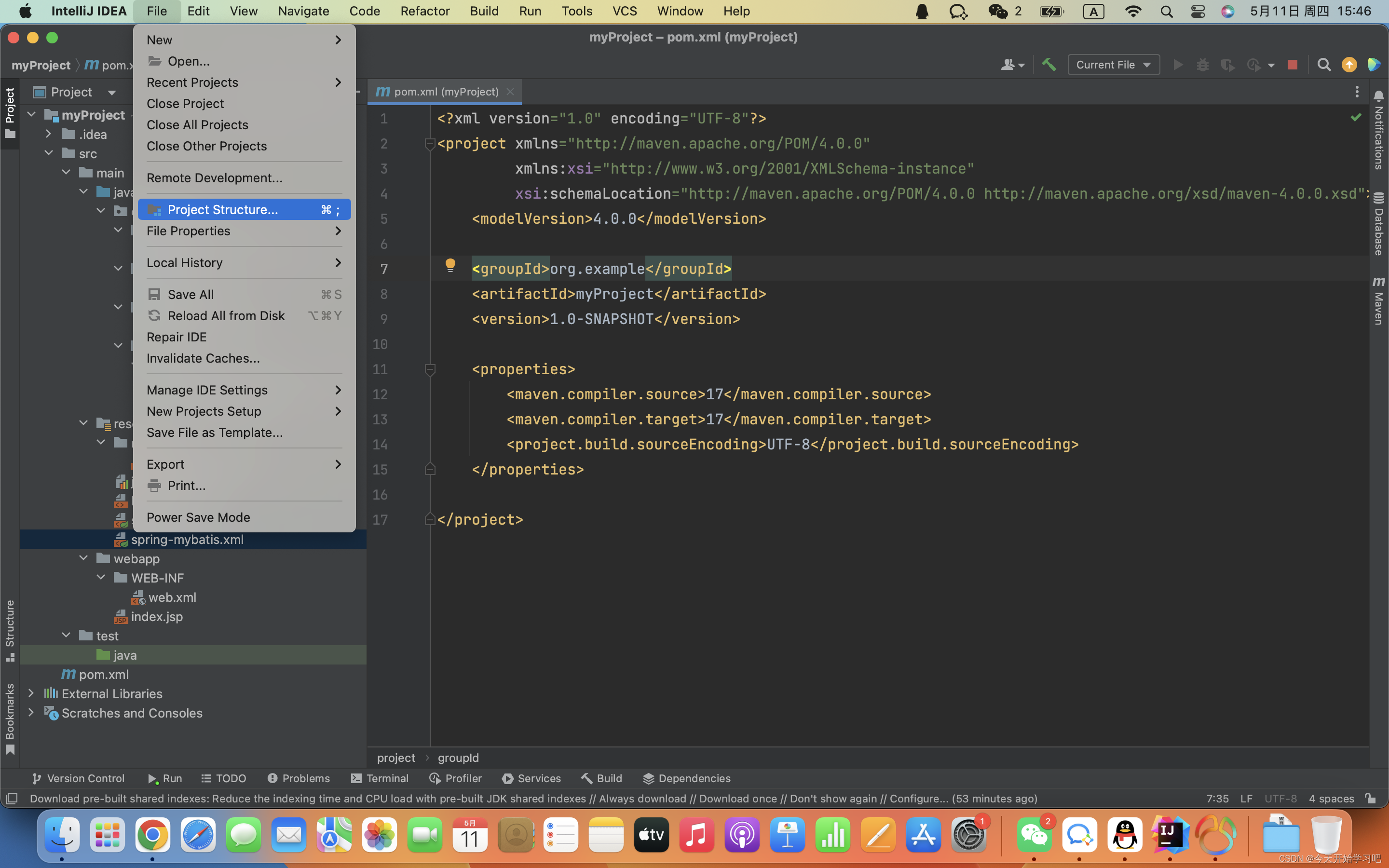This screenshot has height=868, width=1389.
Task: Open the TODO tool window
Action: [x=224, y=778]
